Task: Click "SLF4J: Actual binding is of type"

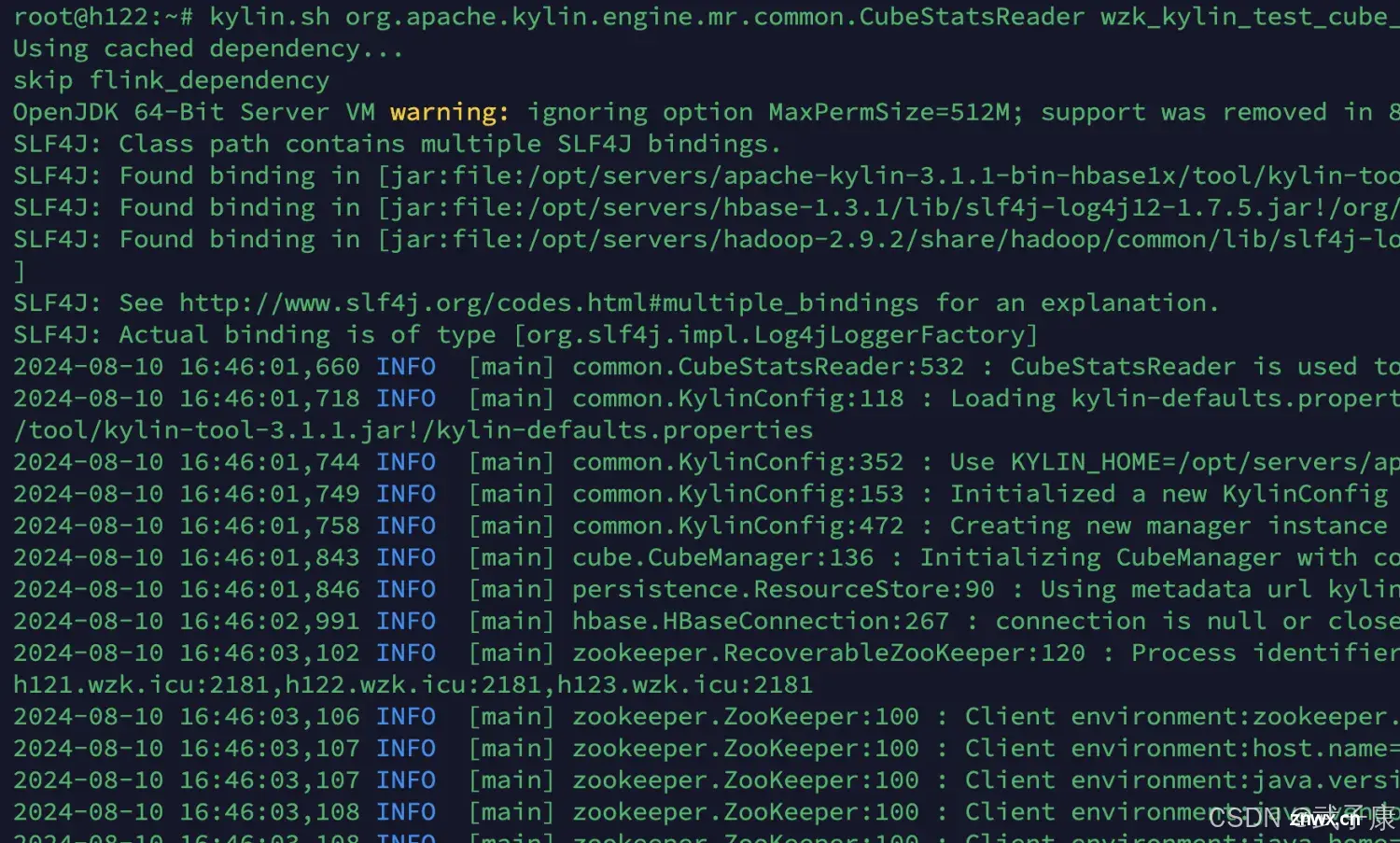Action: click(255, 335)
